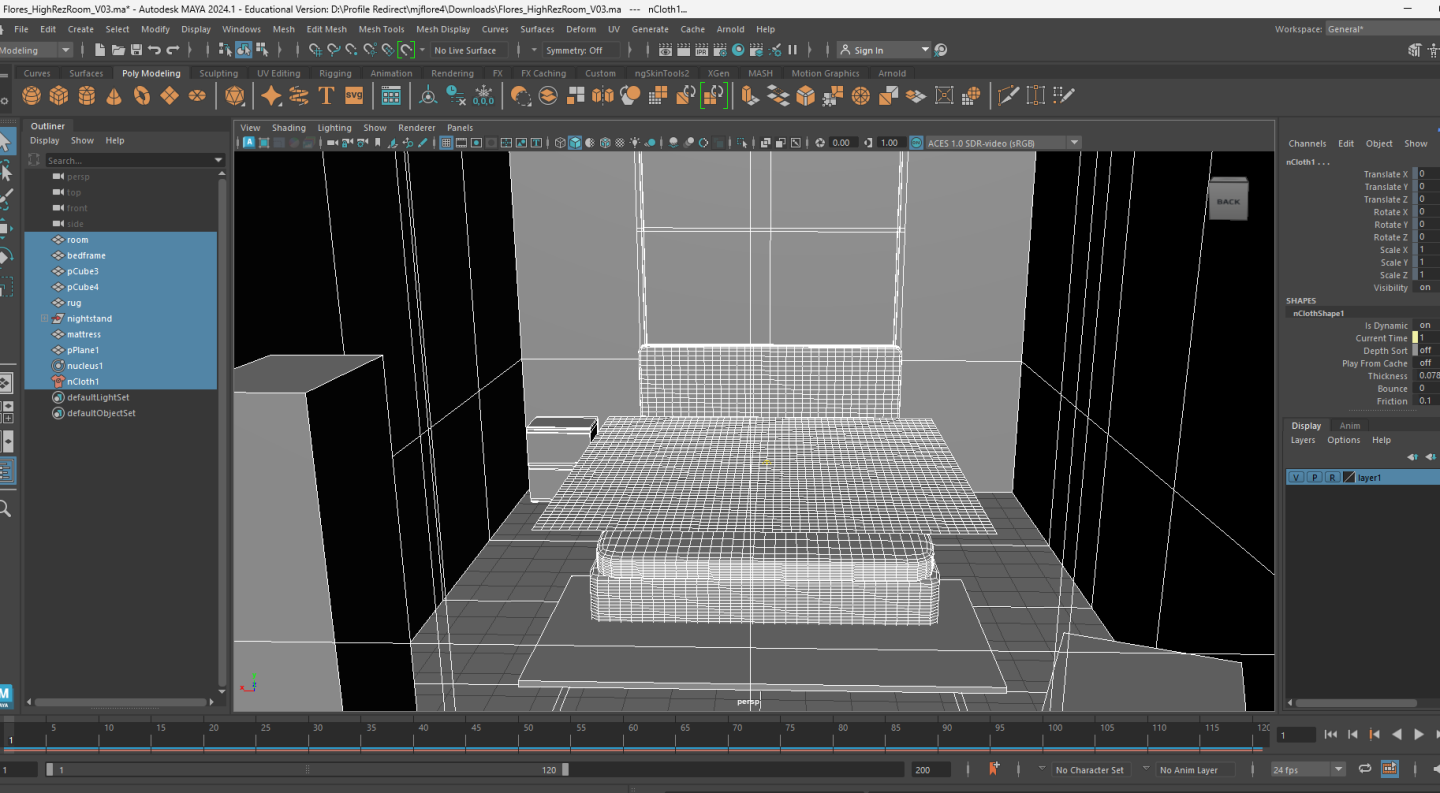Click the Redo arrow icon
Image resolution: width=1440 pixels, height=793 pixels.
pyautogui.click(x=173, y=50)
